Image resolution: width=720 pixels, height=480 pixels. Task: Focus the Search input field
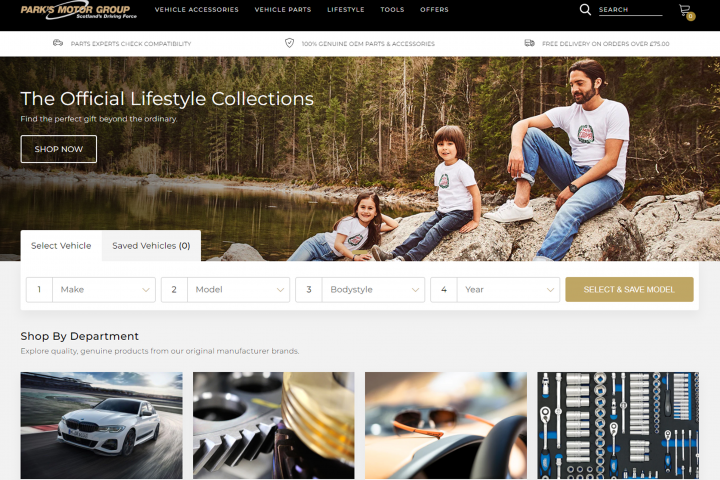point(630,10)
